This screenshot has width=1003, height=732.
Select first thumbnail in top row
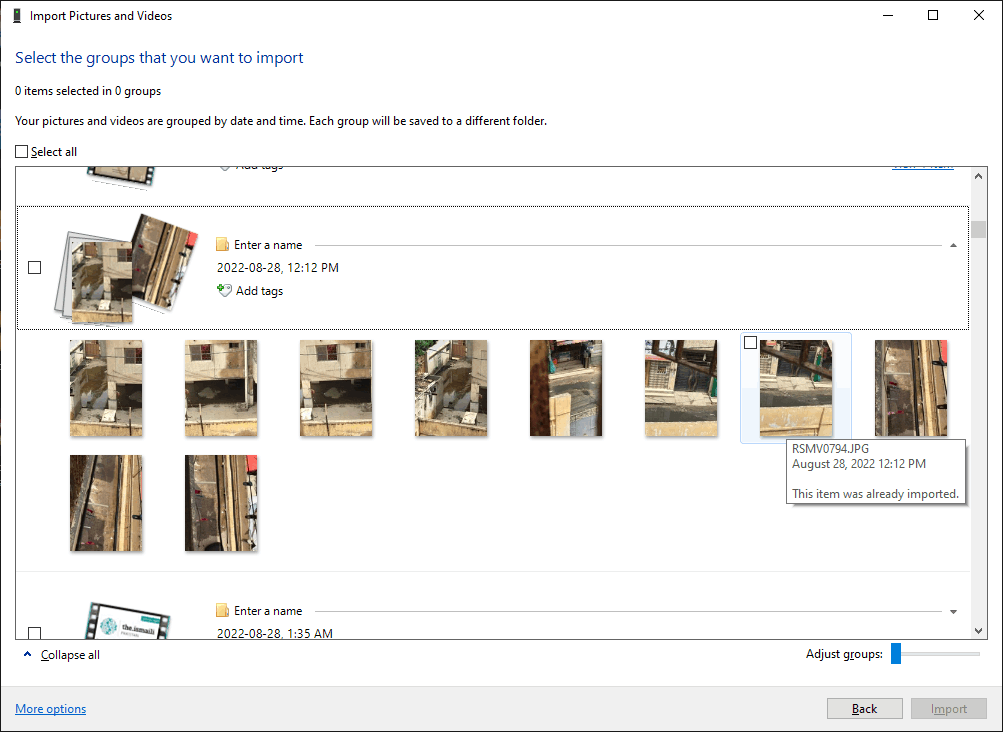coord(106,388)
